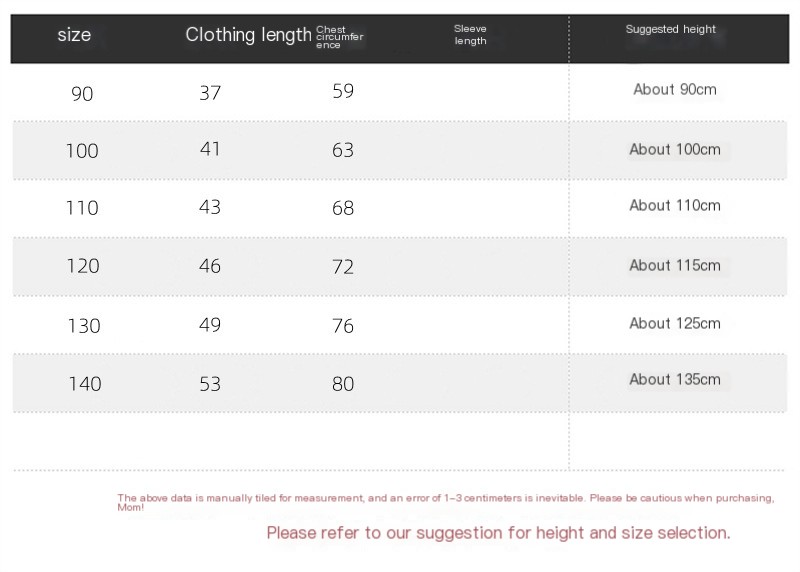The height and width of the screenshot is (572, 800).
Task: Select the size 100 cell
Action: point(82,151)
